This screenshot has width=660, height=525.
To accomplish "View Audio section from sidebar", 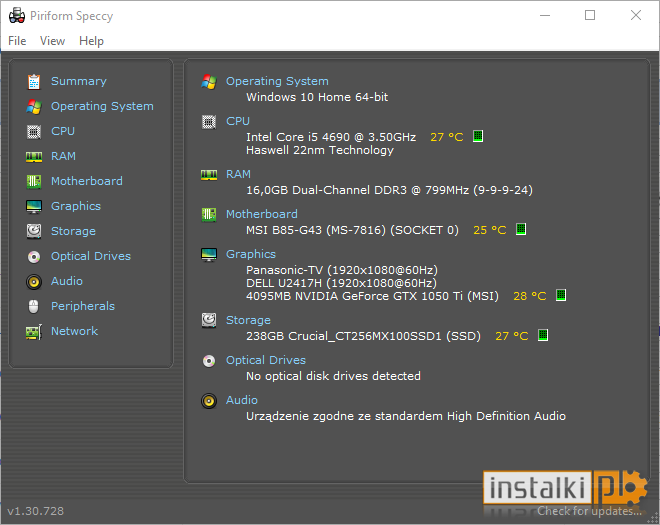I will coord(67,281).
